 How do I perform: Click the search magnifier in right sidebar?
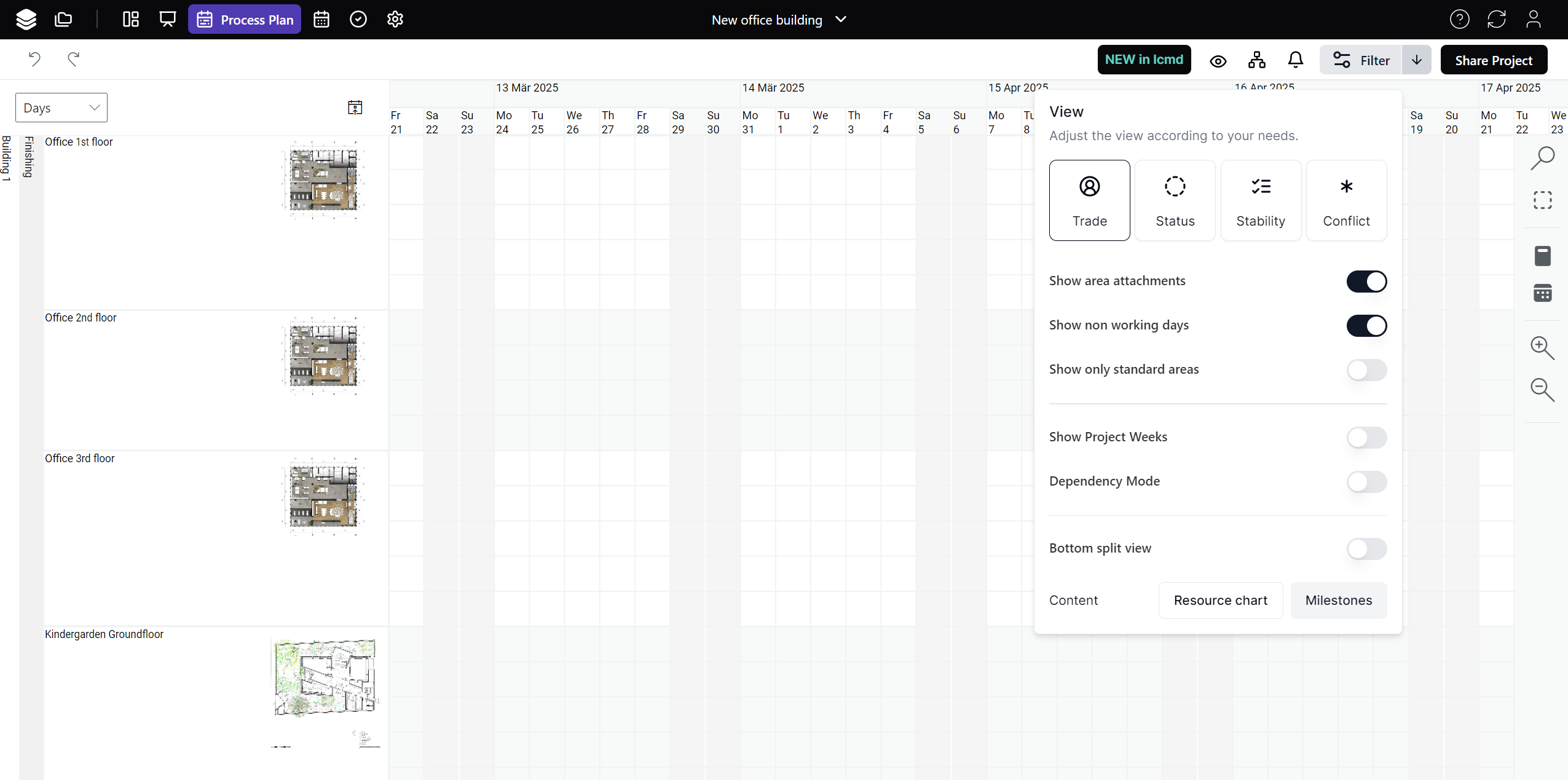[x=1542, y=158]
